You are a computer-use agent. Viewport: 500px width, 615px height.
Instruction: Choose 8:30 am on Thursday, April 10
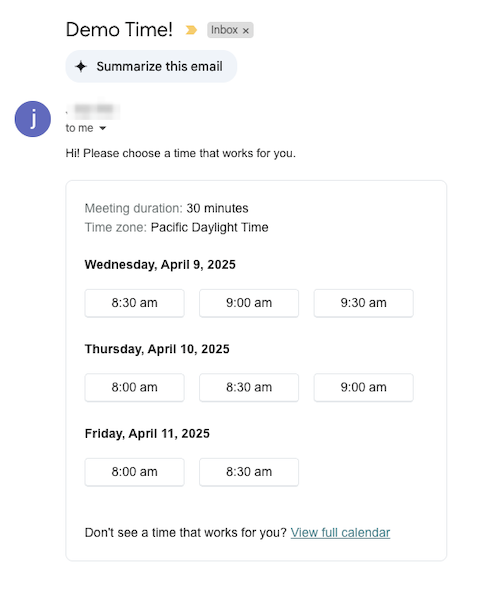pos(249,387)
